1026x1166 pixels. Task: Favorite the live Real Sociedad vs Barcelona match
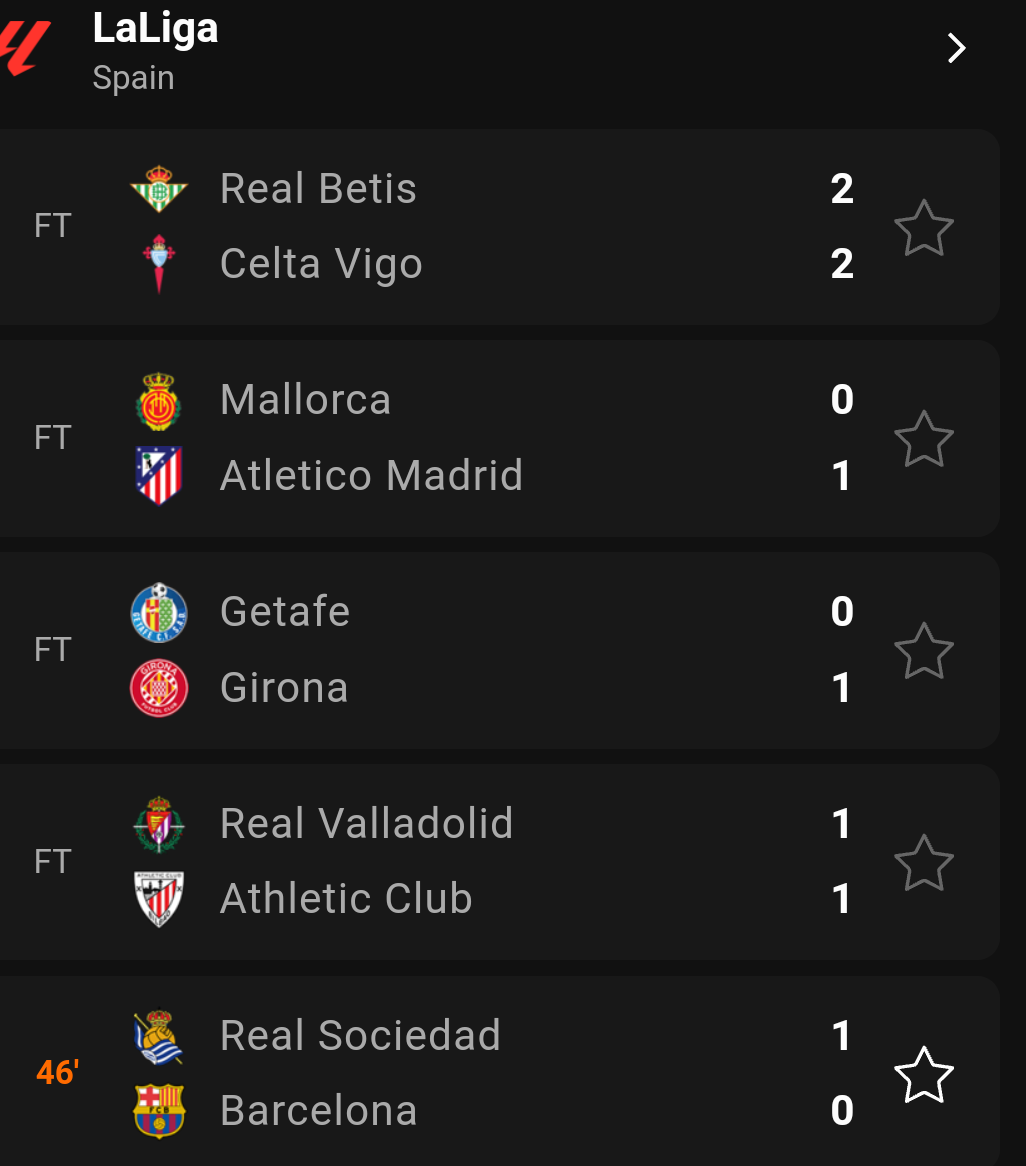click(x=923, y=1075)
